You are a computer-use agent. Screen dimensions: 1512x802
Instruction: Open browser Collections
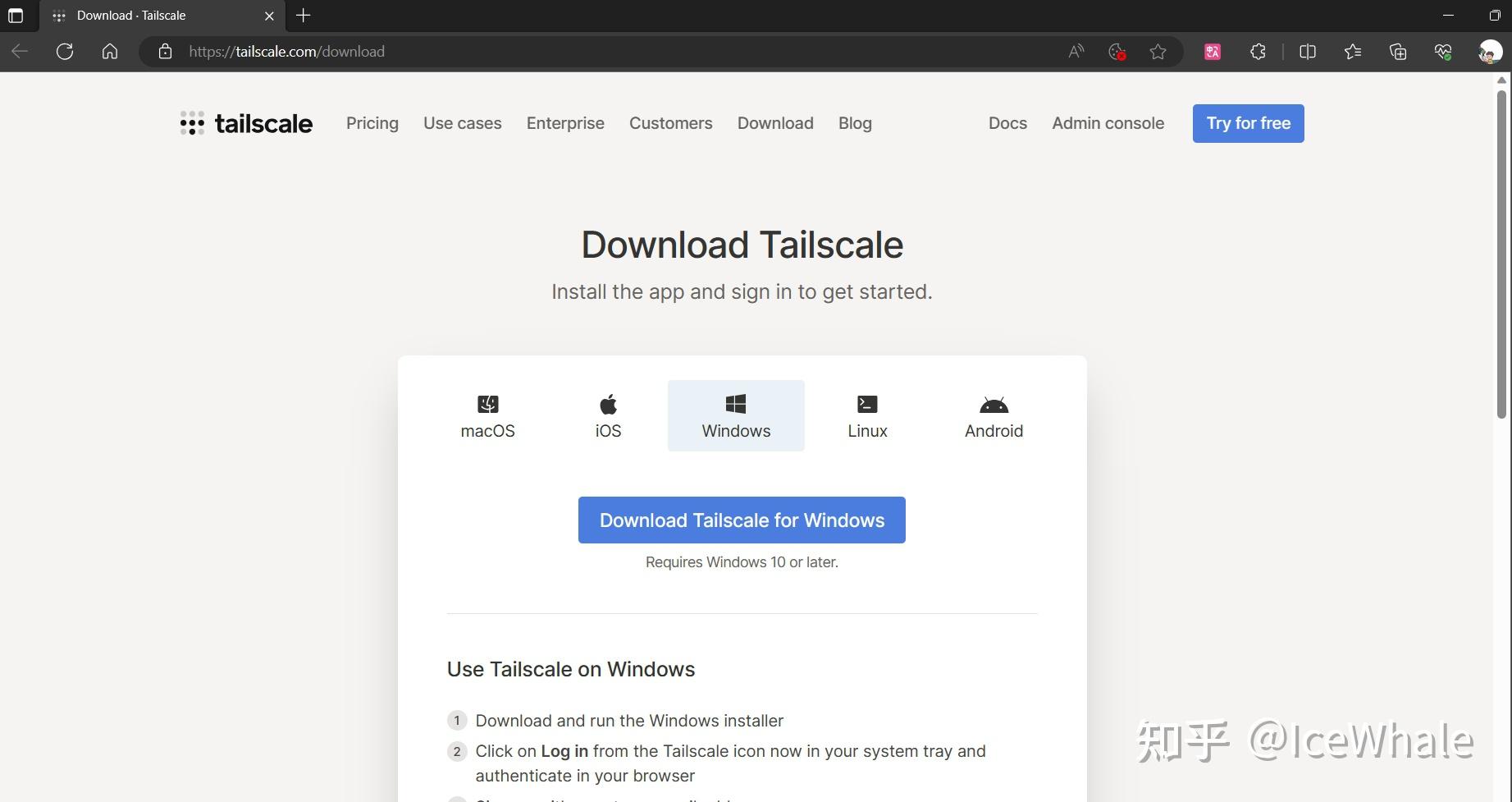(1398, 52)
